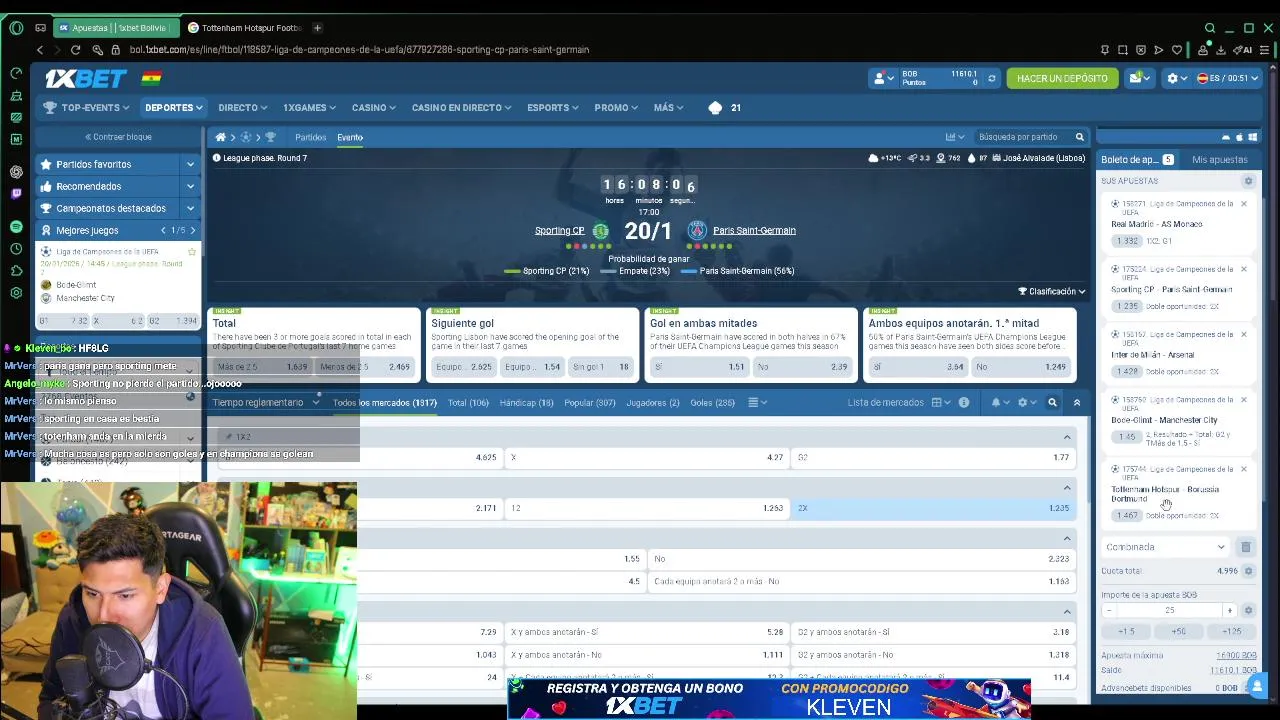Collapse all markets double-chevron icon

(1077, 402)
